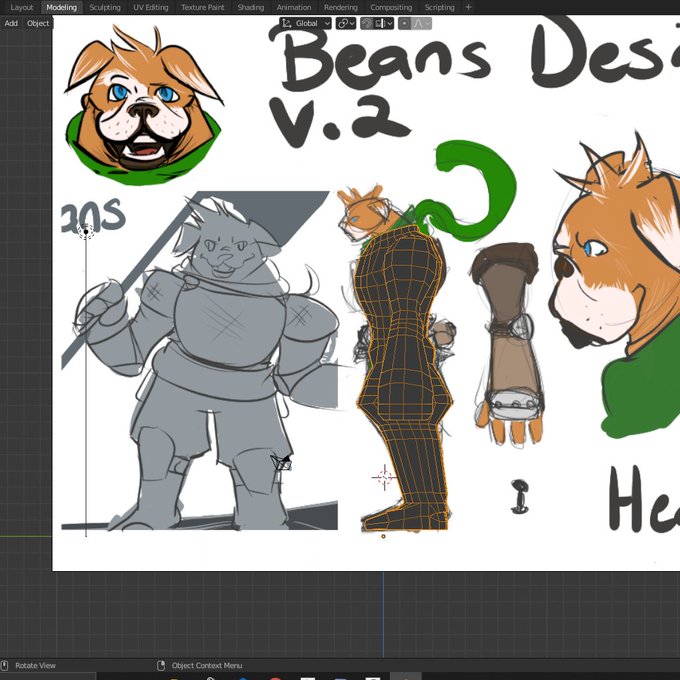Switch to the Layout workspace tab
The width and height of the screenshot is (680, 680).
(x=22, y=7)
